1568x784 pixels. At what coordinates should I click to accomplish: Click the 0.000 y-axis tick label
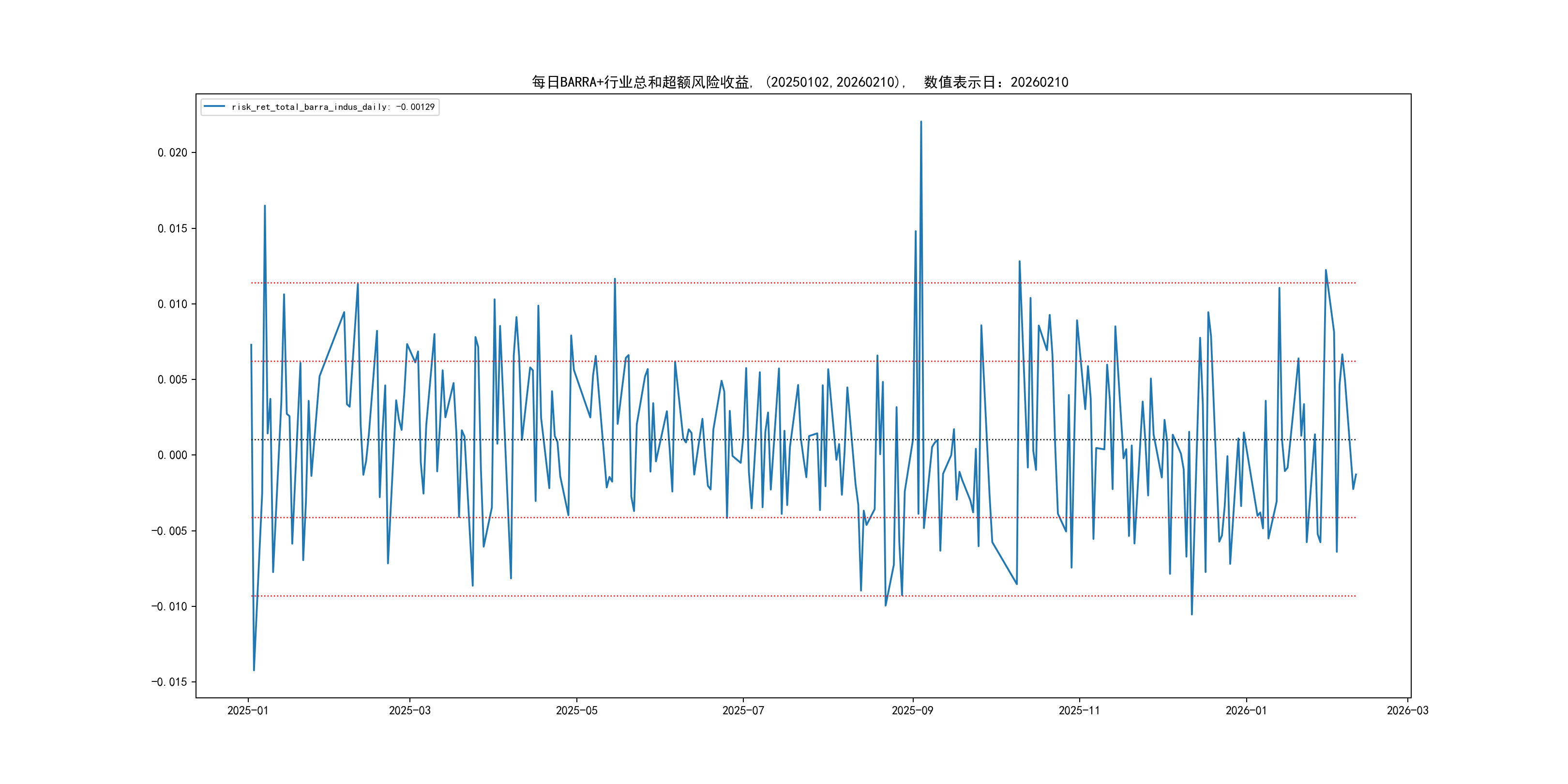tap(172, 455)
